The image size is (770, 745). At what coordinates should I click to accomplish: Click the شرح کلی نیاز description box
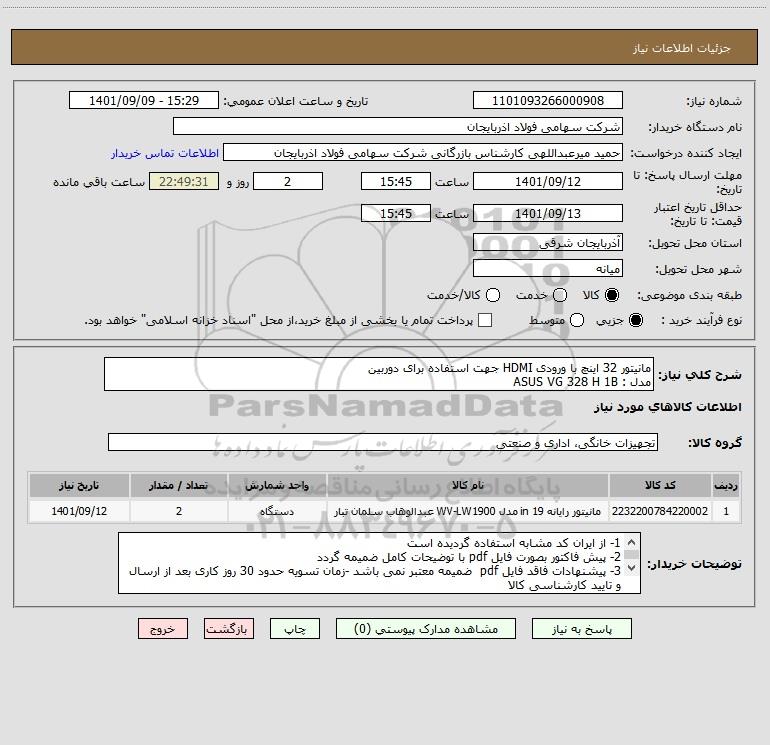(379, 375)
